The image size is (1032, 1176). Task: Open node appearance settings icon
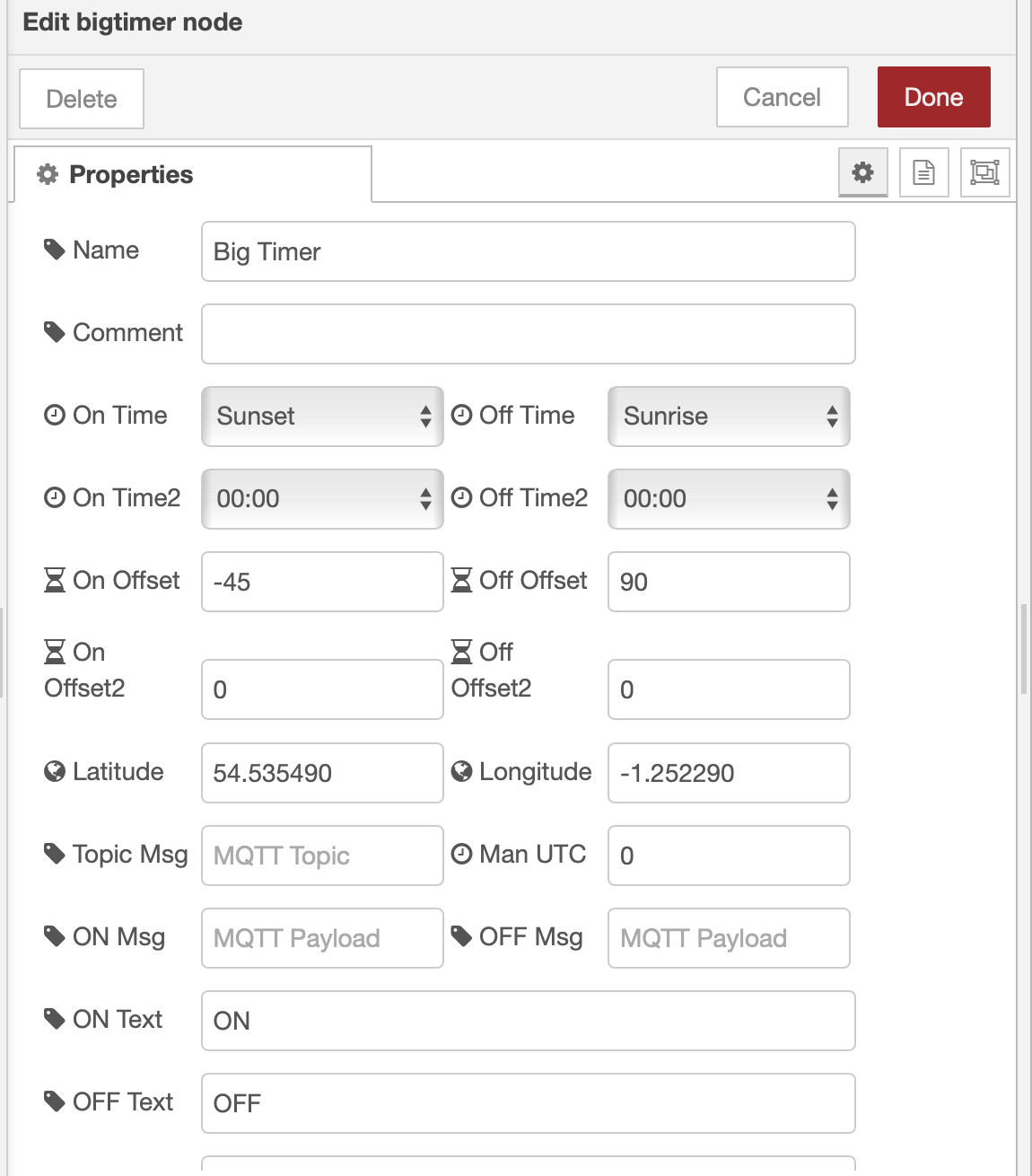point(984,172)
